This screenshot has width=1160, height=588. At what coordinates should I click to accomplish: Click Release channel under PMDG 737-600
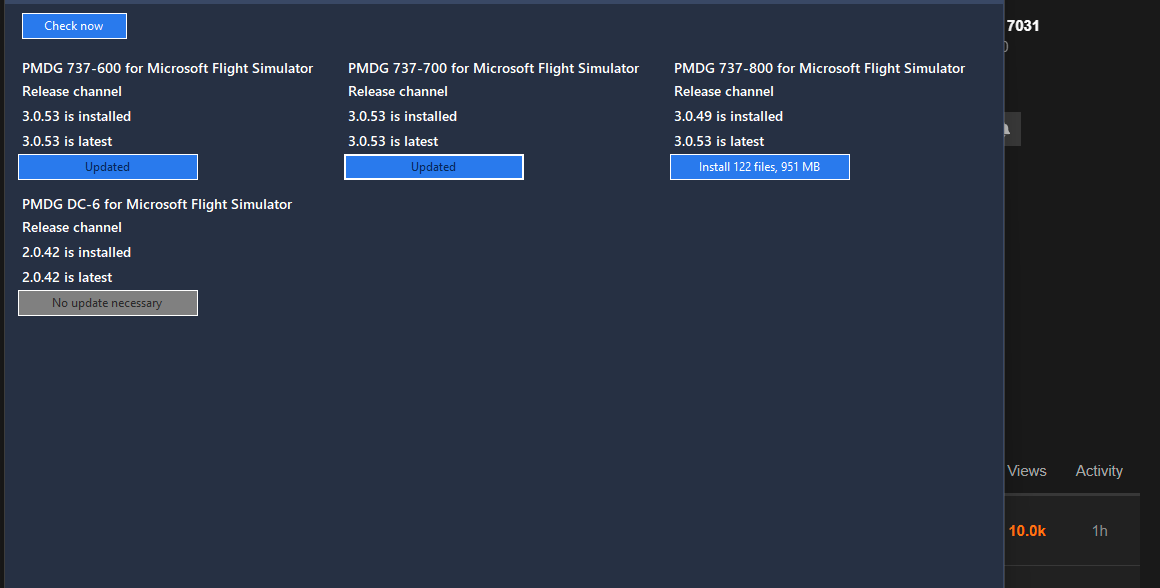tap(72, 92)
